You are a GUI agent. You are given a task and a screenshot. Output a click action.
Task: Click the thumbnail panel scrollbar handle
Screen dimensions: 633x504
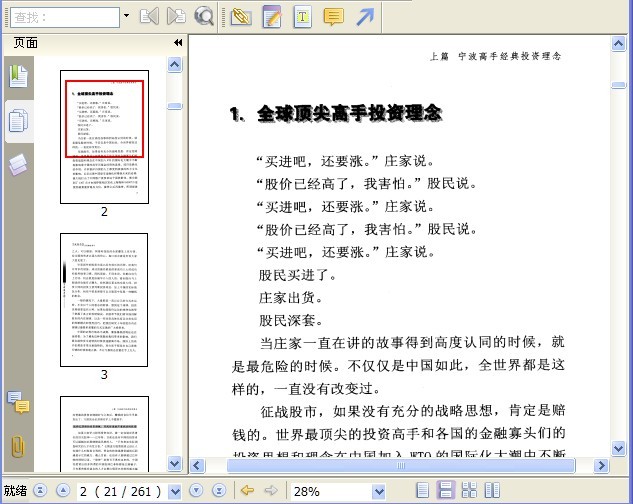pos(174,106)
